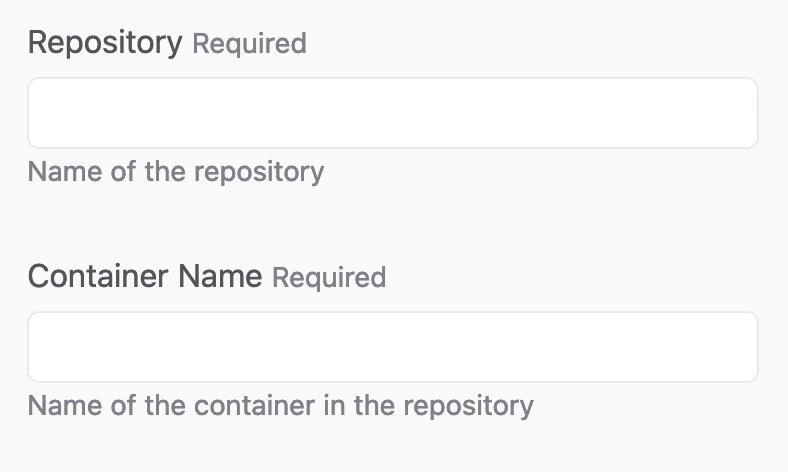
Task: Click 'Name of the container in the repository' hint
Action: coord(280,406)
